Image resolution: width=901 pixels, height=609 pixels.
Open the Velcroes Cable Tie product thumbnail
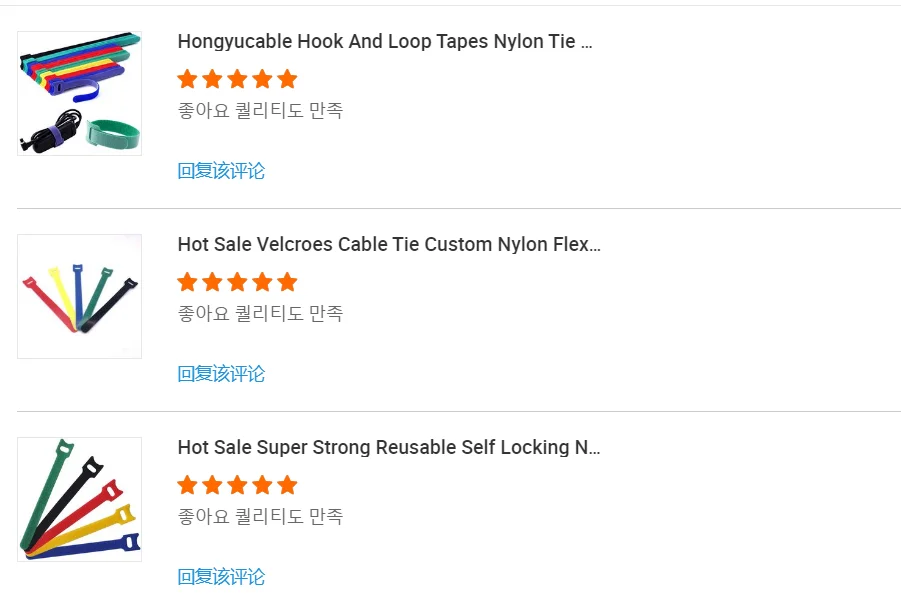(x=80, y=296)
